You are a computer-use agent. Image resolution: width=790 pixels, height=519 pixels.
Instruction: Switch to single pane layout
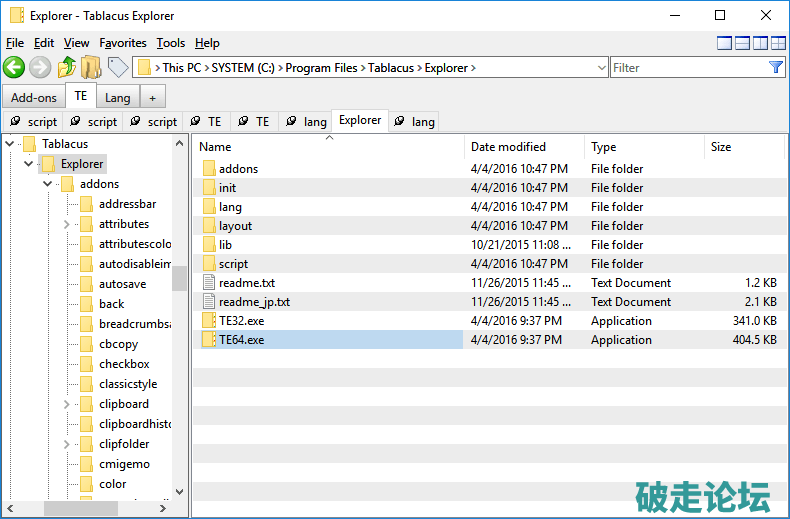pyautogui.click(x=724, y=43)
